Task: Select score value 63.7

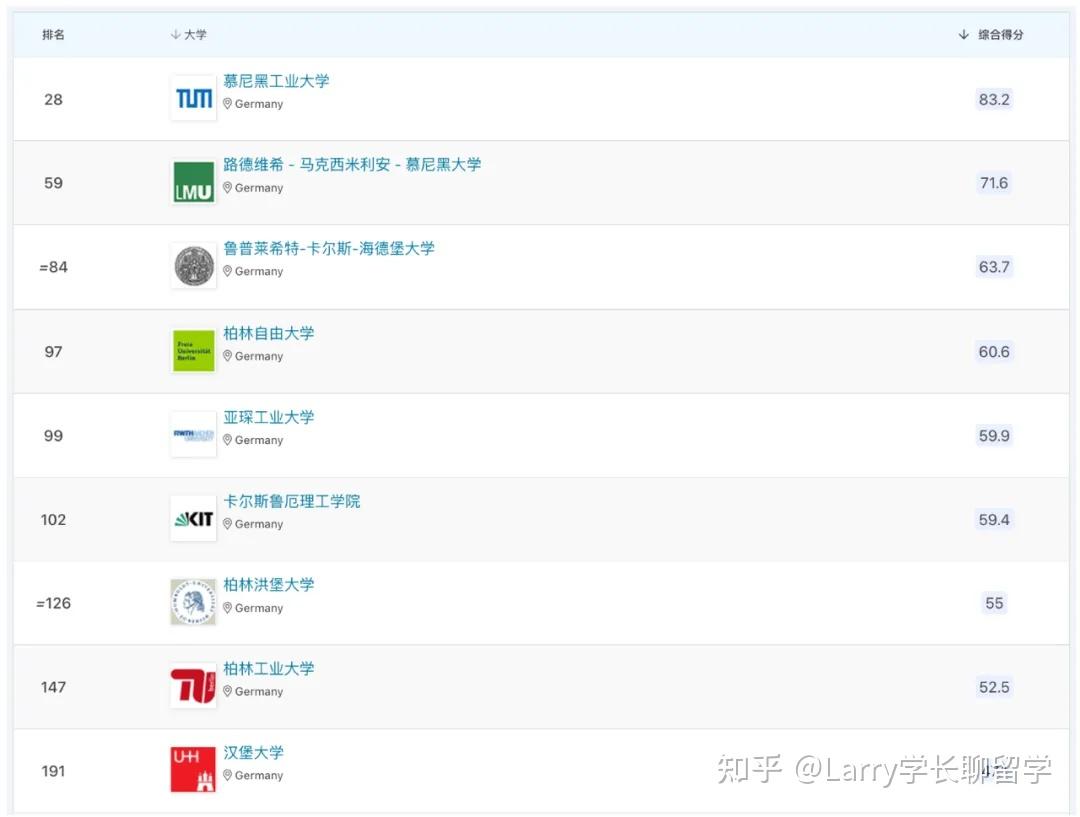Action: (994, 267)
